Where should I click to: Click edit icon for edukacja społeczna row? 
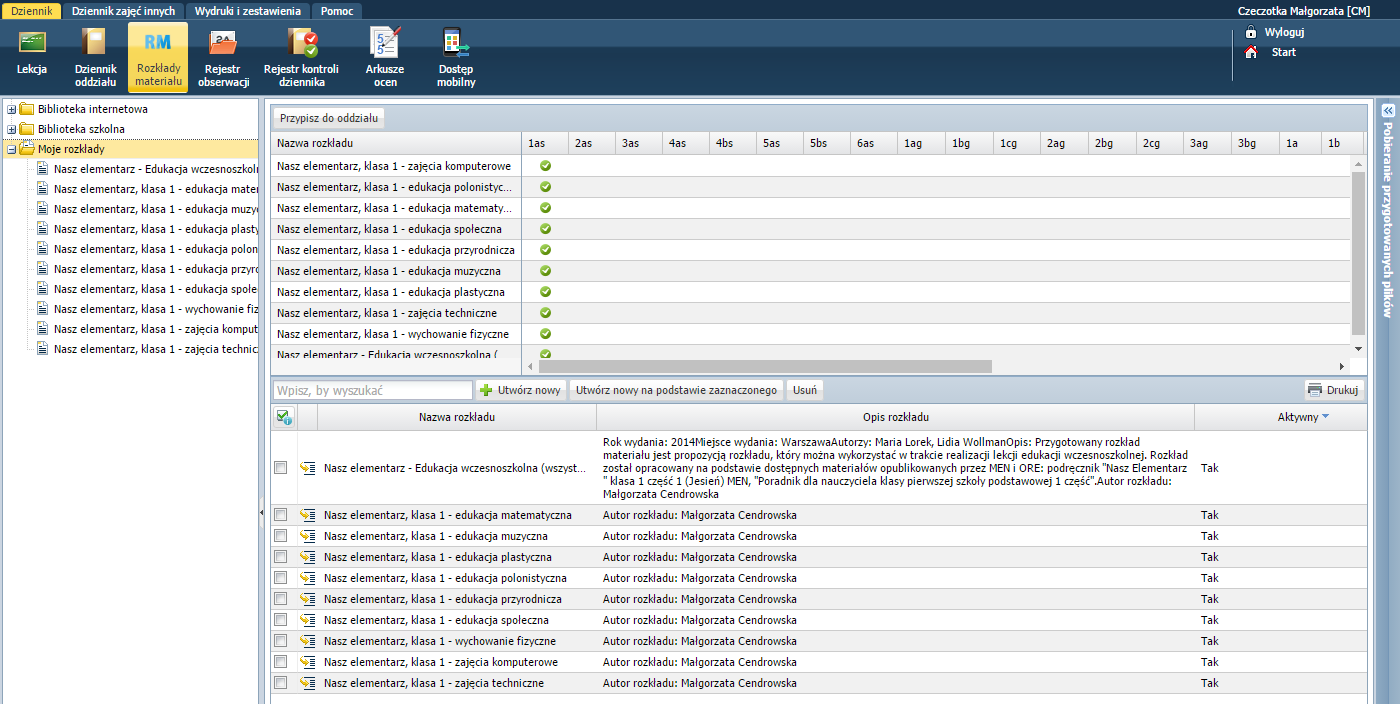[x=308, y=620]
